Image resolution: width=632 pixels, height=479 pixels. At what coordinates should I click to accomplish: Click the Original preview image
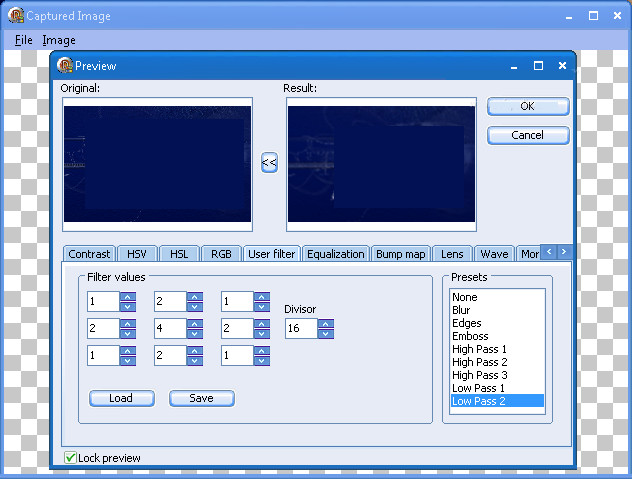(x=158, y=164)
